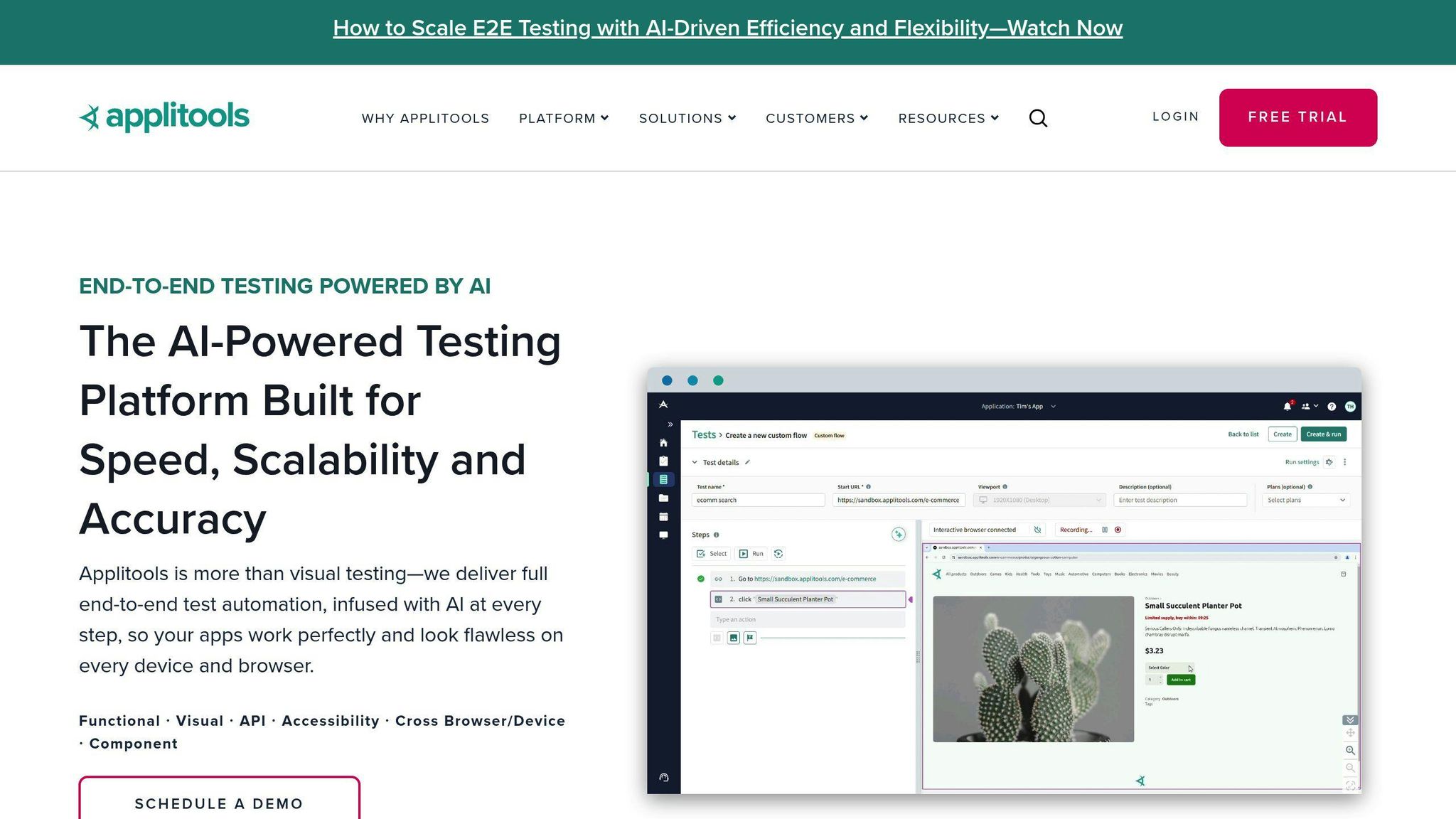Click the red stop recording icon
This screenshot has width=1456, height=819.
tap(1118, 530)
